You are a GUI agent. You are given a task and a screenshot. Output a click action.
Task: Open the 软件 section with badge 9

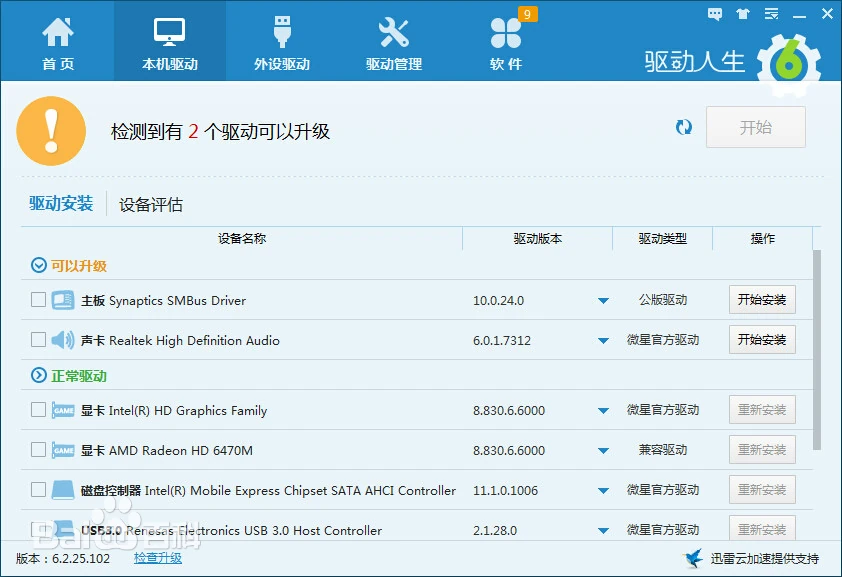point(505,40)
